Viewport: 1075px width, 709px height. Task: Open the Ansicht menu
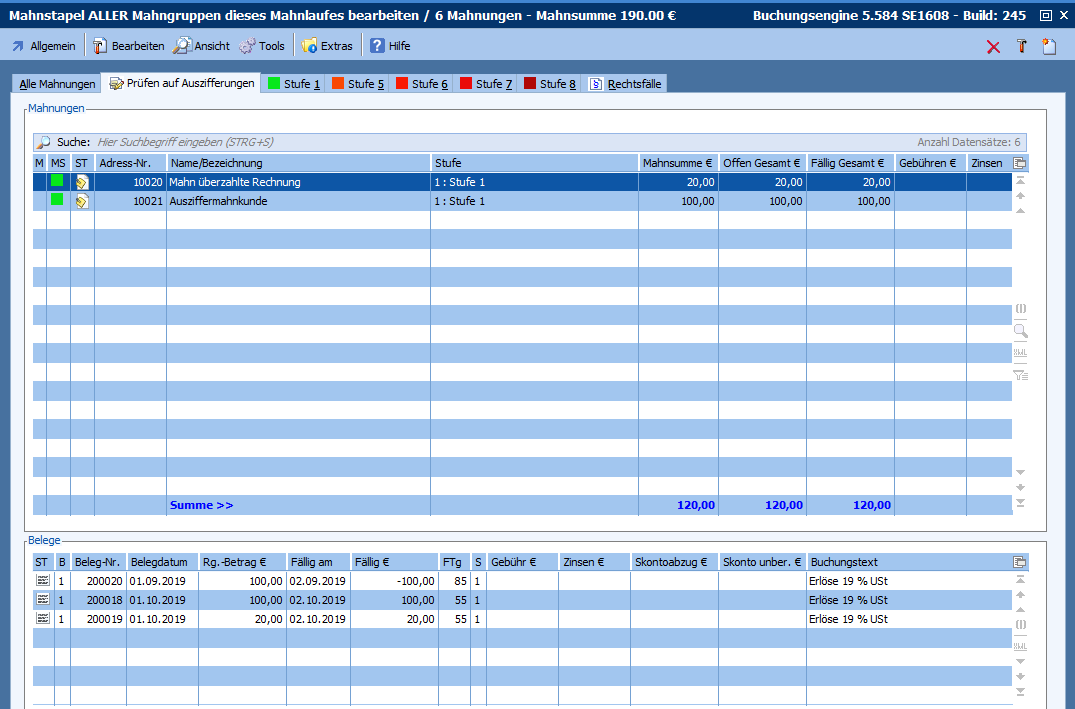point(201,46)
